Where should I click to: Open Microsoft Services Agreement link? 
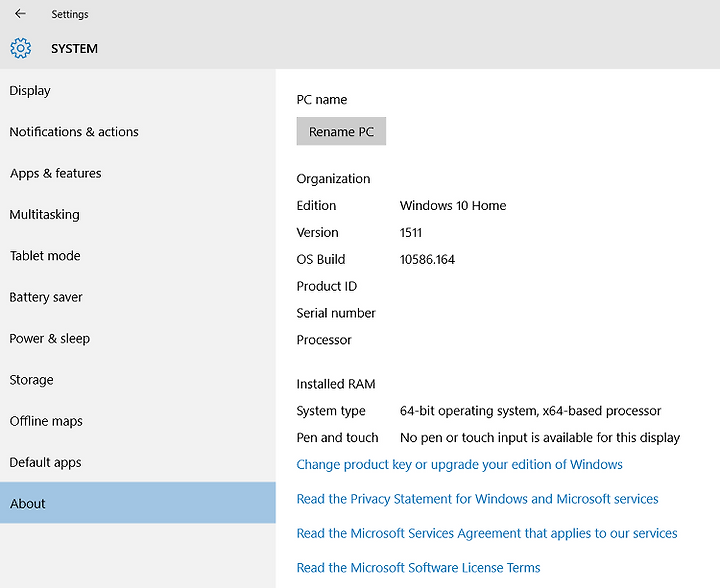pyautogui.click(x=487, y=533)
